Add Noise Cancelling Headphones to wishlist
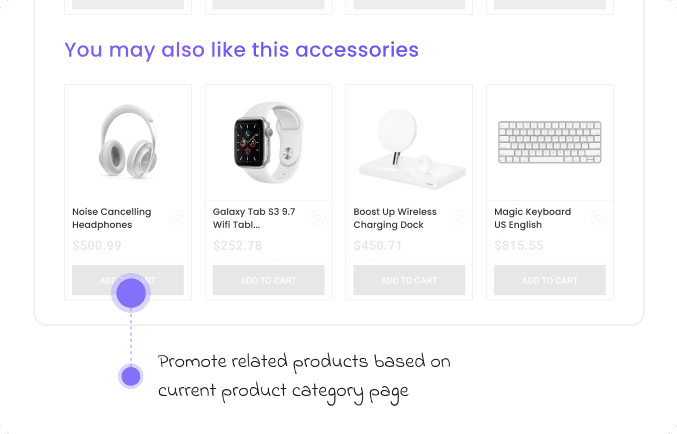Image resolution: width=677 pixels, height=434 pixels. pos(176,218)
